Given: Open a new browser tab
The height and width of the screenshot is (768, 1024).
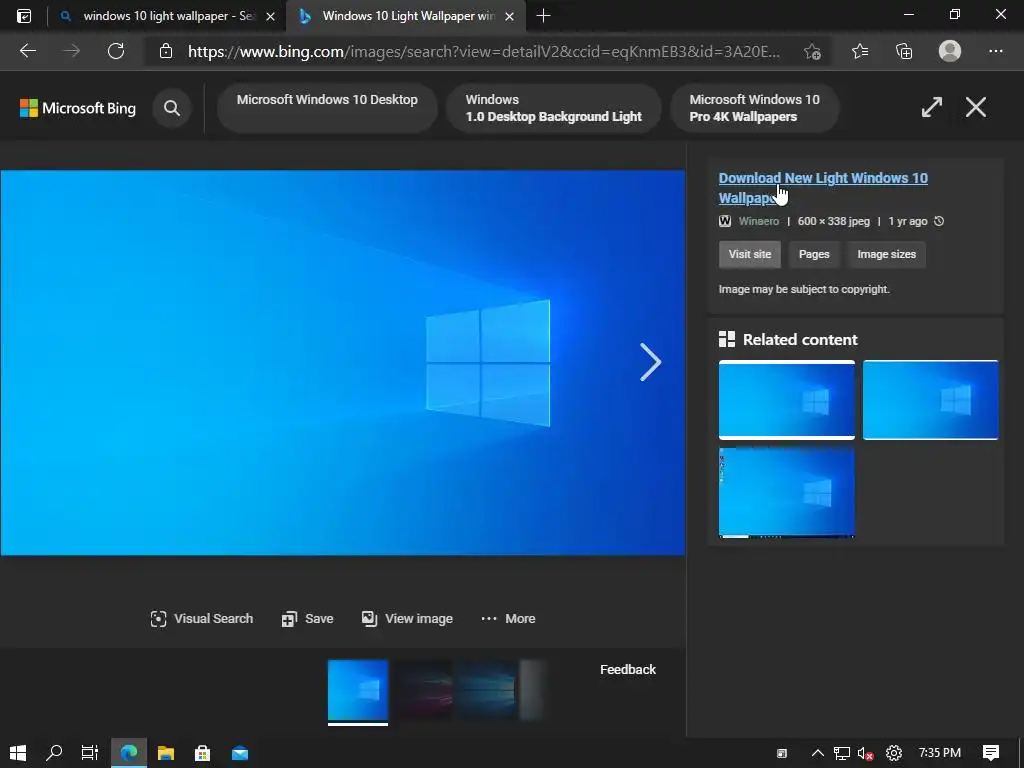Looking at the screenshot, I should [x=543, y=16].
